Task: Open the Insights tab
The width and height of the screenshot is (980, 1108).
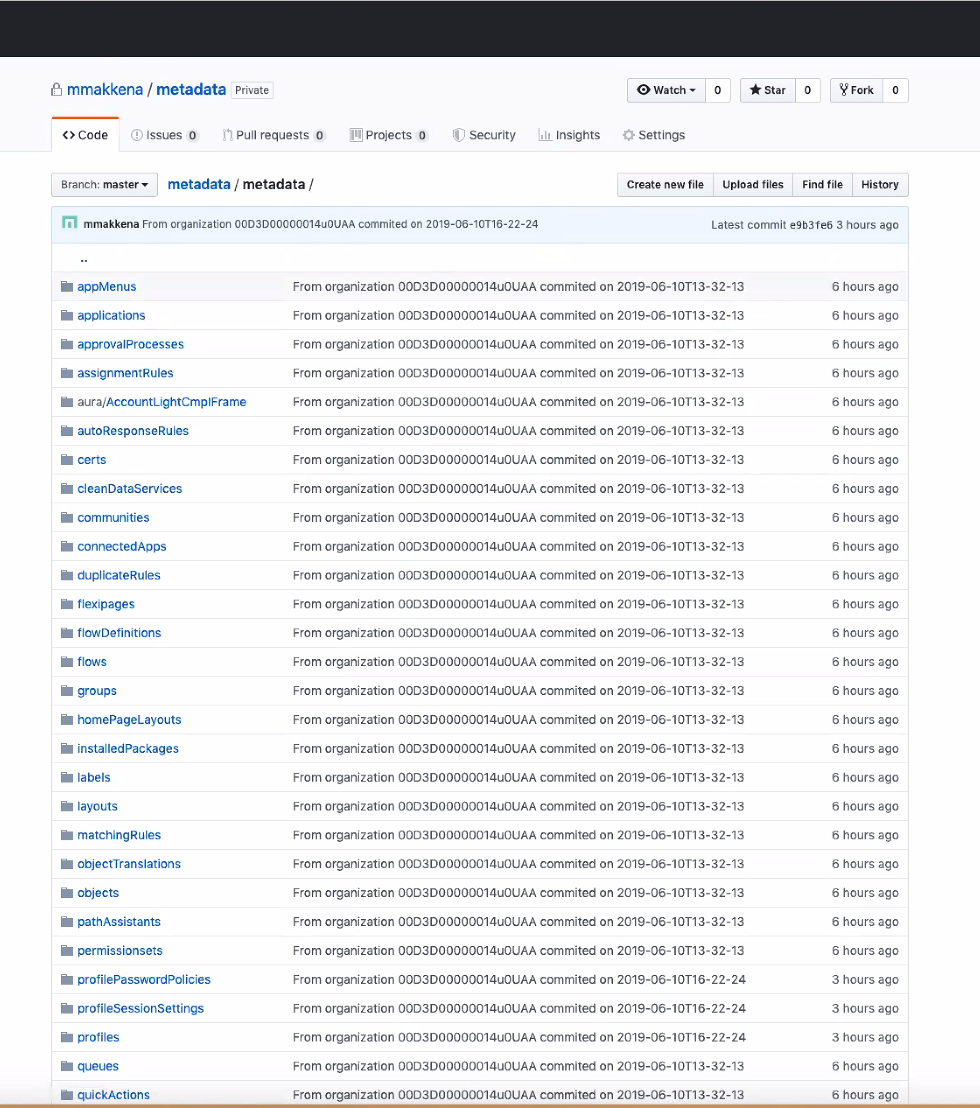Action: [569, 135]
